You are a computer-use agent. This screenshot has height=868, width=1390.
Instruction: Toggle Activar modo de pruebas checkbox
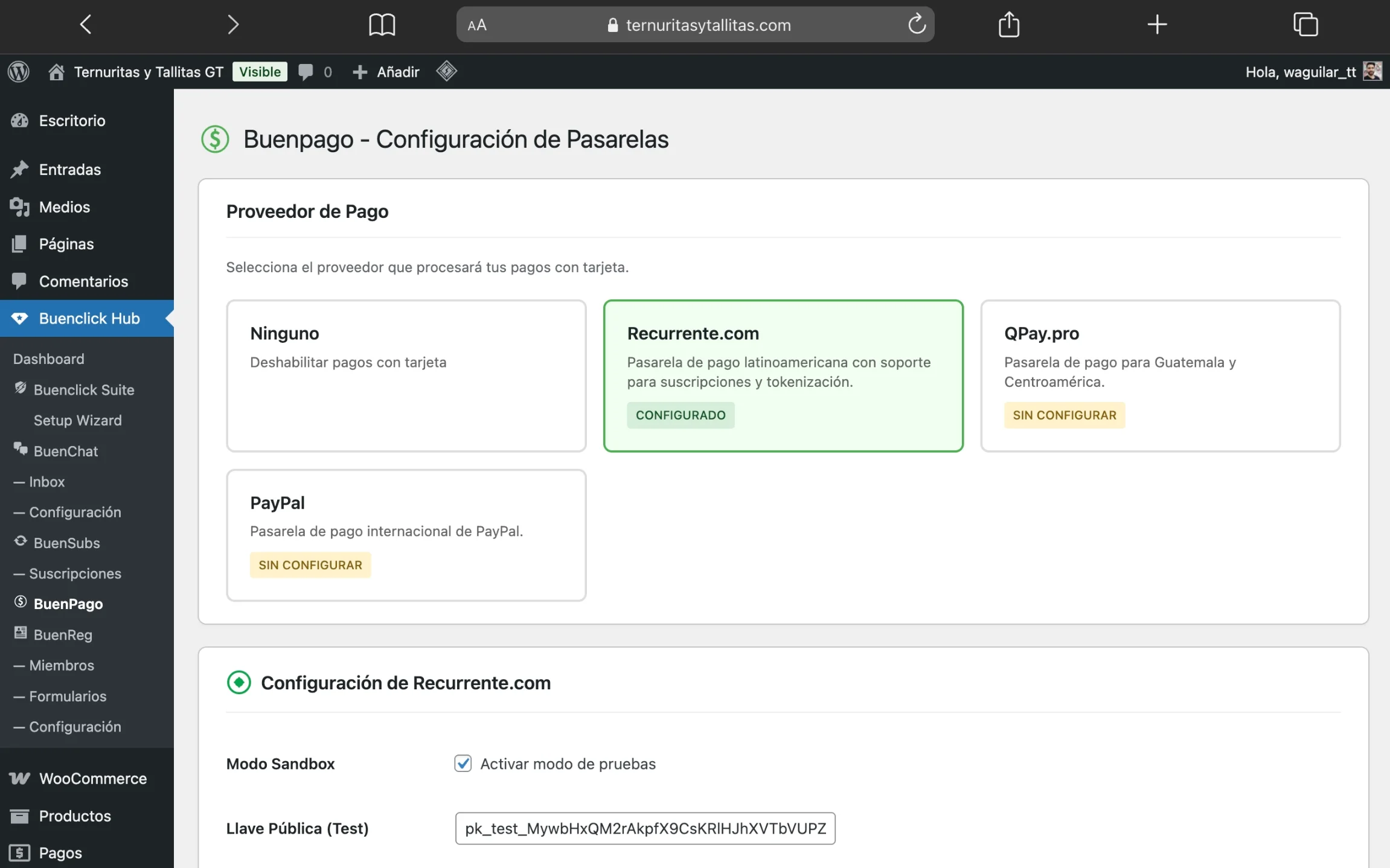(463, 764)
